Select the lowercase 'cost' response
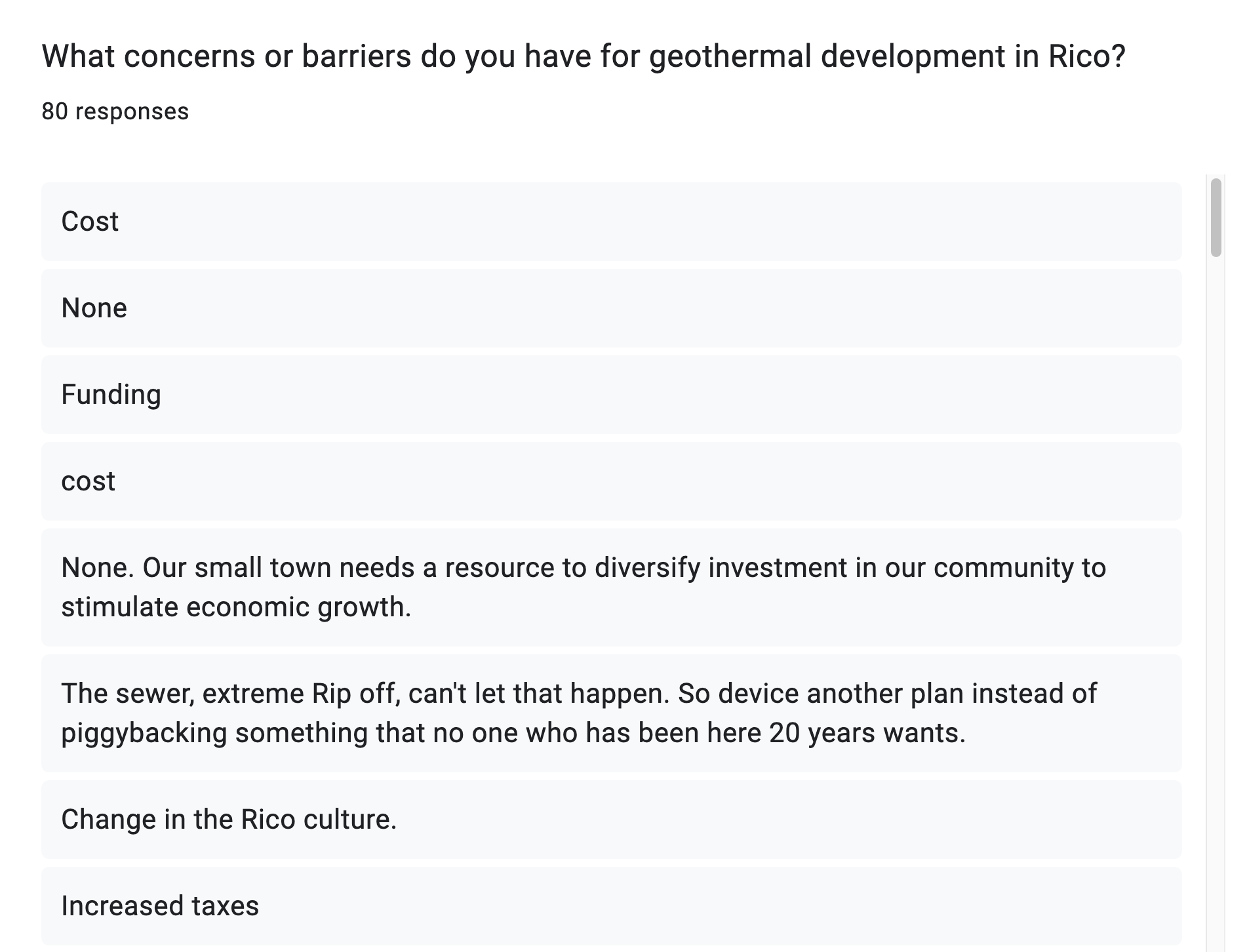Image resolution: width=1247 pixels, height=952 pixels. point(611,481)
